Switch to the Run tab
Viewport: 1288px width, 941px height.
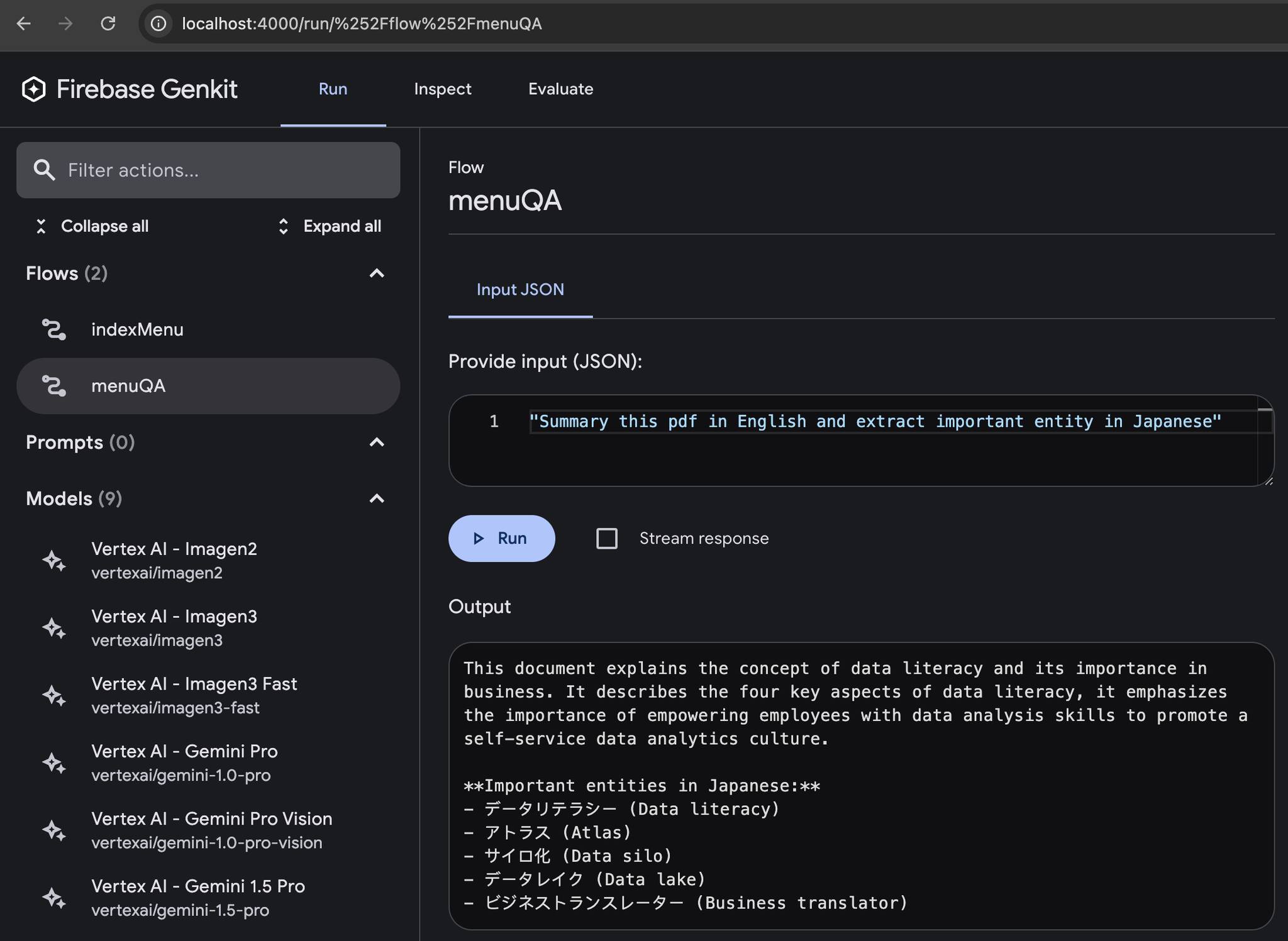pos(333,89)
